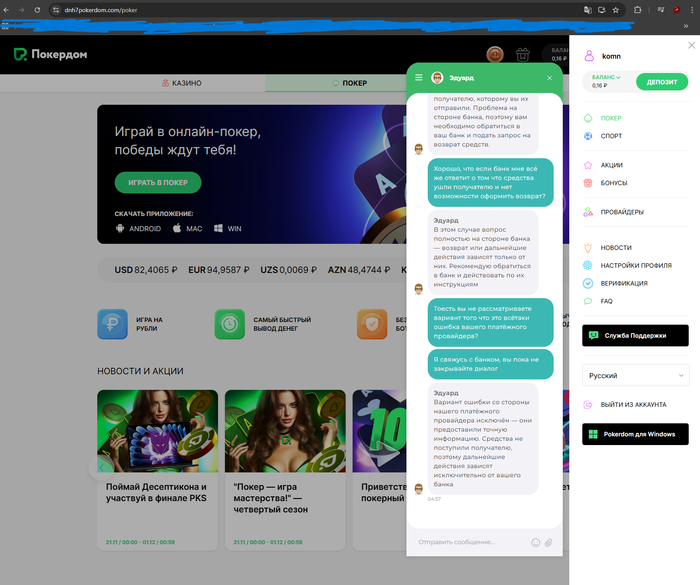The height and width of the screenshot is (585, 700).
Task: Open the 'Покер — игра мастерства' card image
Action: tap(285, 431)
